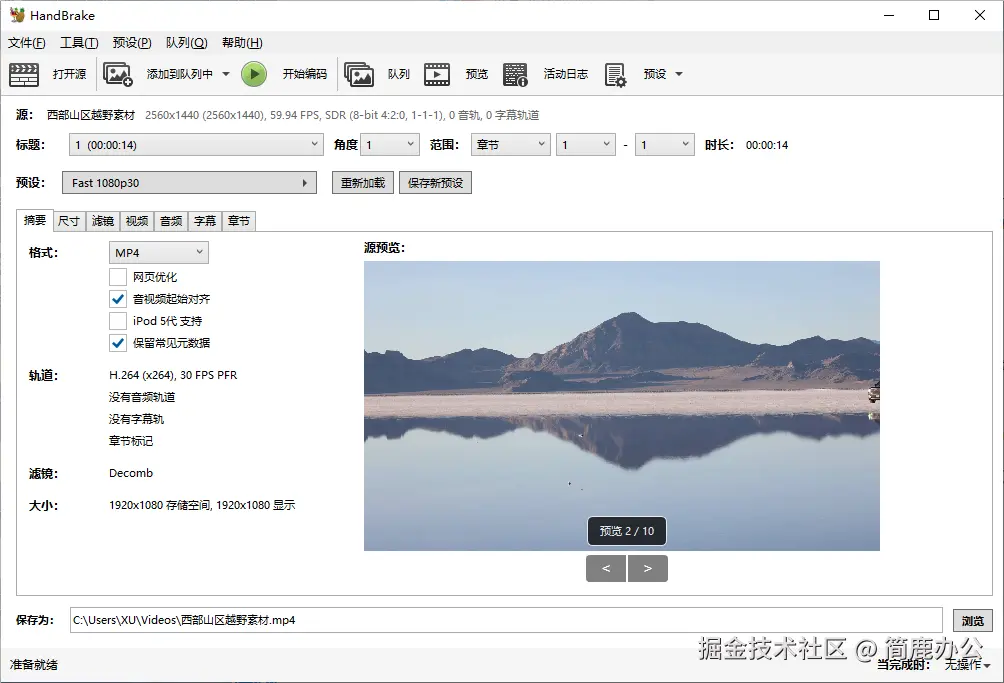Click the Presets document gear icon
The width and height of the screenshot is (1004, 683).
[x=615, y=74]
